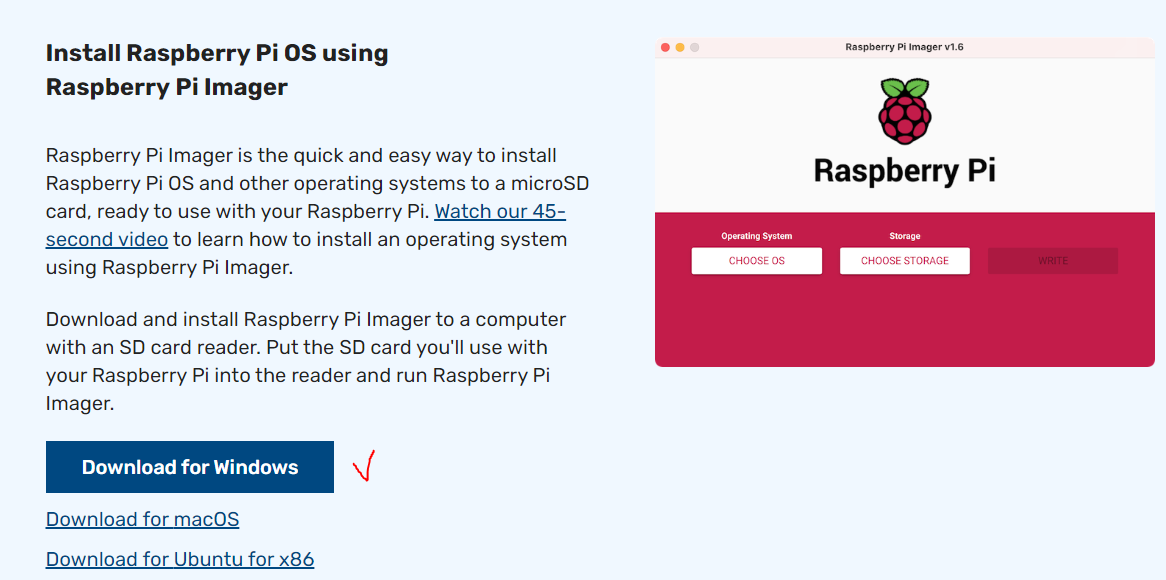Viewport: 1166px width, 580px height.
Task: Open the Download for Ubuntu for x86 link
Action: coord(180,559)
